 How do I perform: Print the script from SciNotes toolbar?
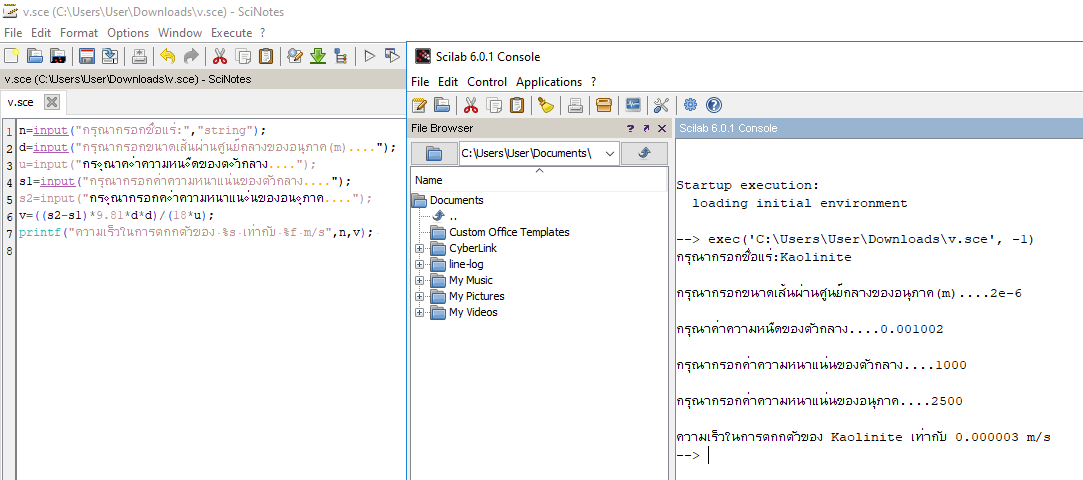138,56
